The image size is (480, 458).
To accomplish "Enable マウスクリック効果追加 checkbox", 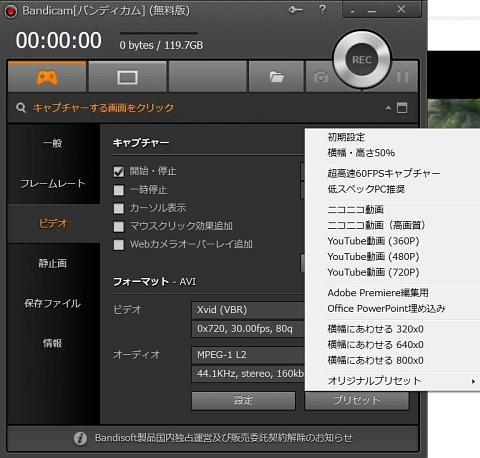I will [x=119, y=226].
